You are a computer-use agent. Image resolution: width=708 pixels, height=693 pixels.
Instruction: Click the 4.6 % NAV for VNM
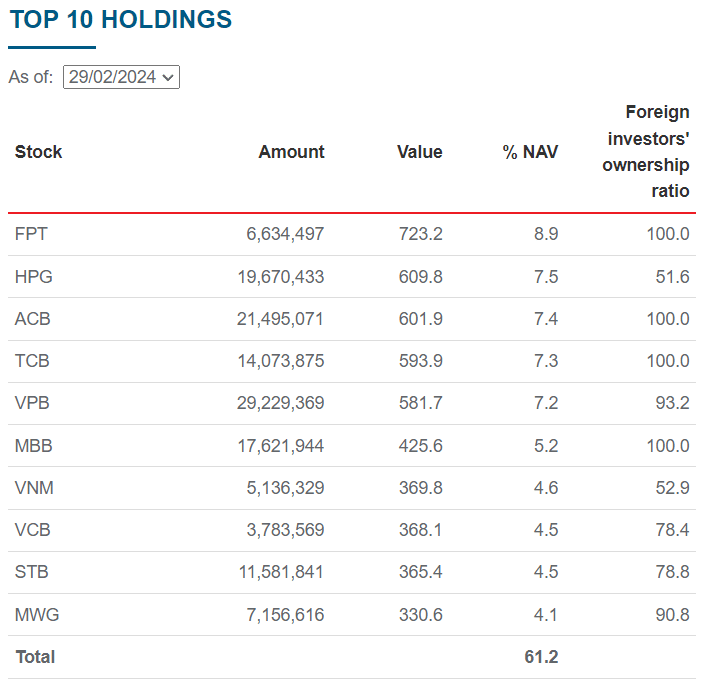[x=546, y=488]
